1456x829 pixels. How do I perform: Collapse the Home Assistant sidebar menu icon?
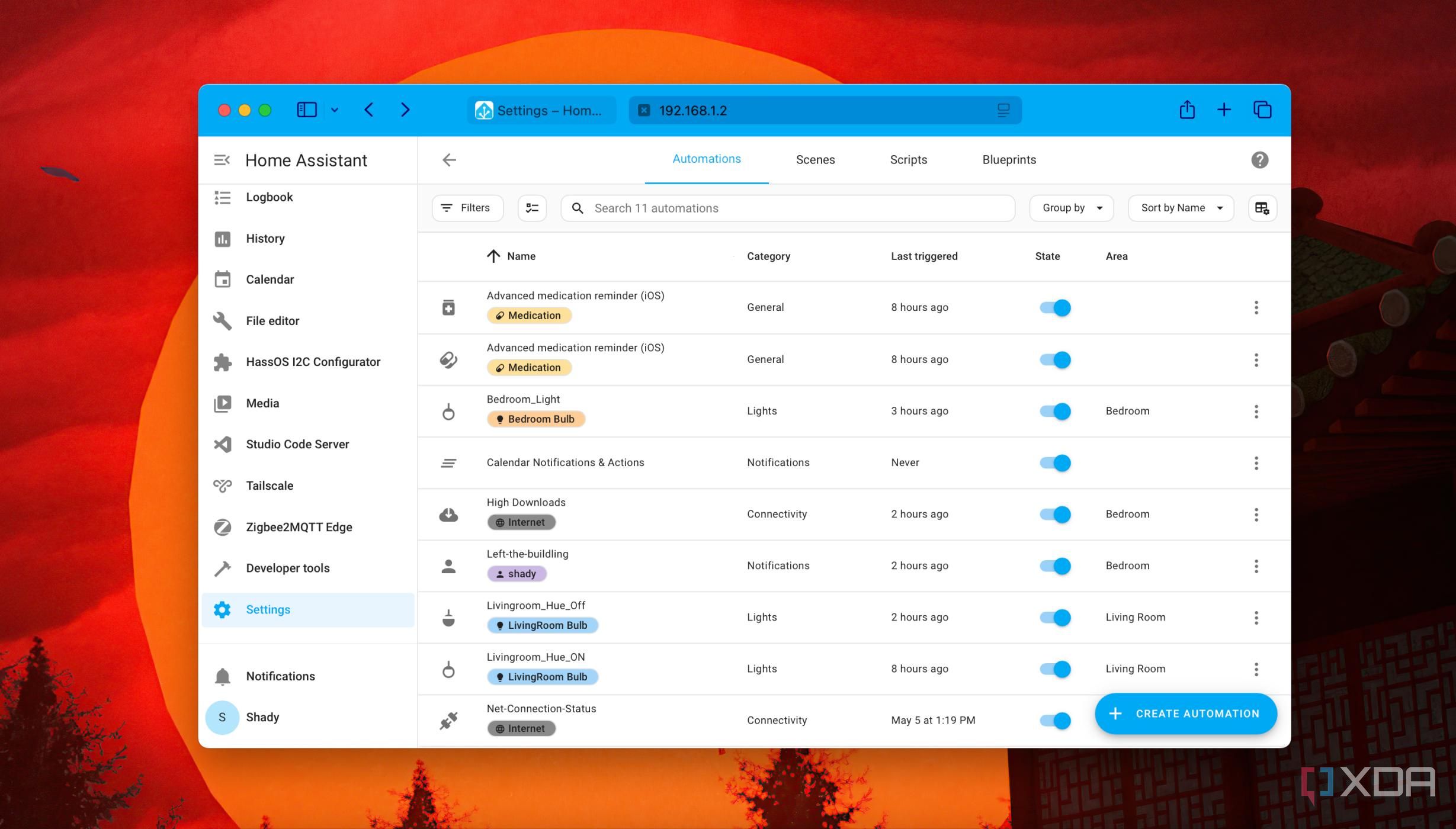coord(222,160)
